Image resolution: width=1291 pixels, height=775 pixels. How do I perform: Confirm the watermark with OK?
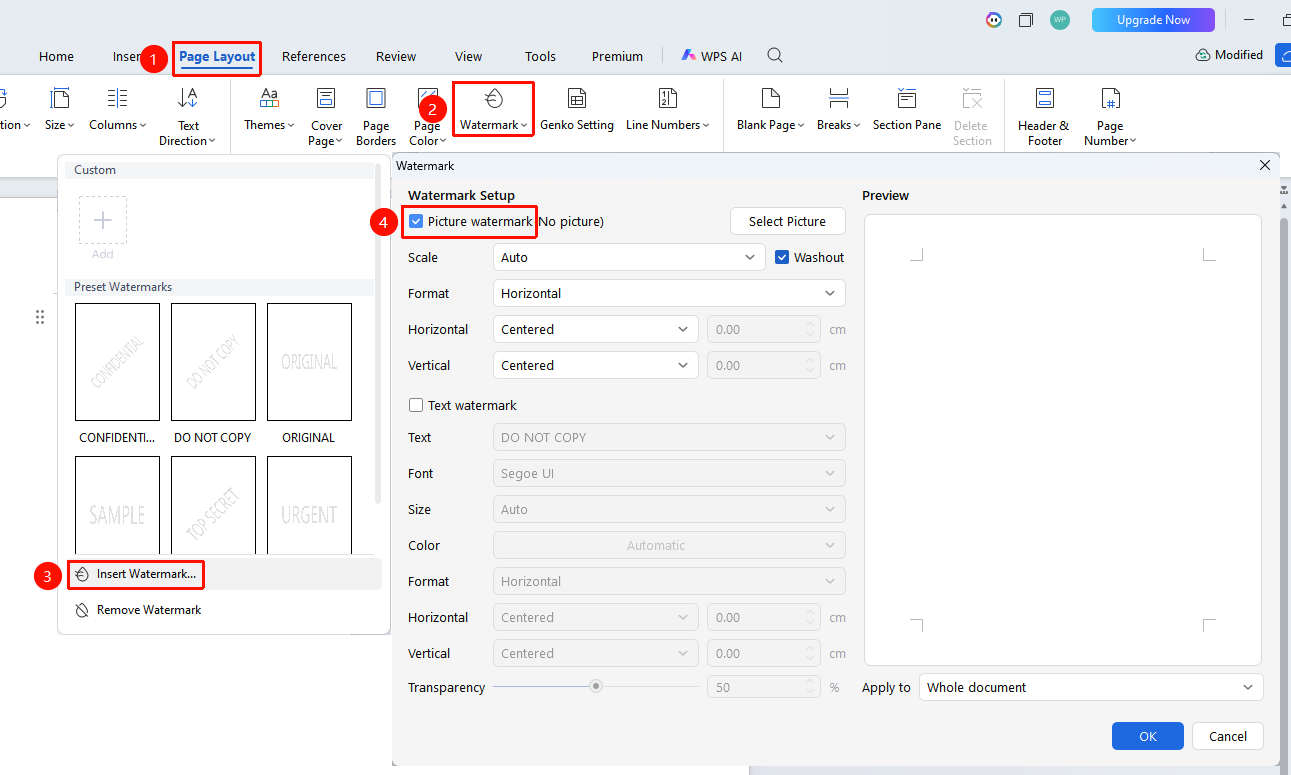1148,736
